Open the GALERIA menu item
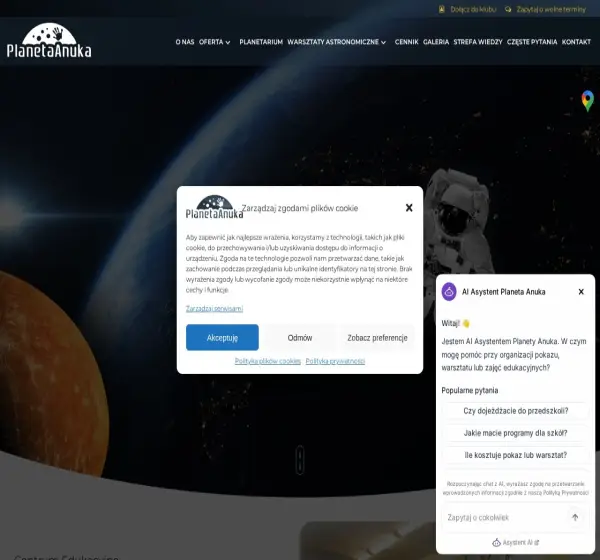 [436, 42]
